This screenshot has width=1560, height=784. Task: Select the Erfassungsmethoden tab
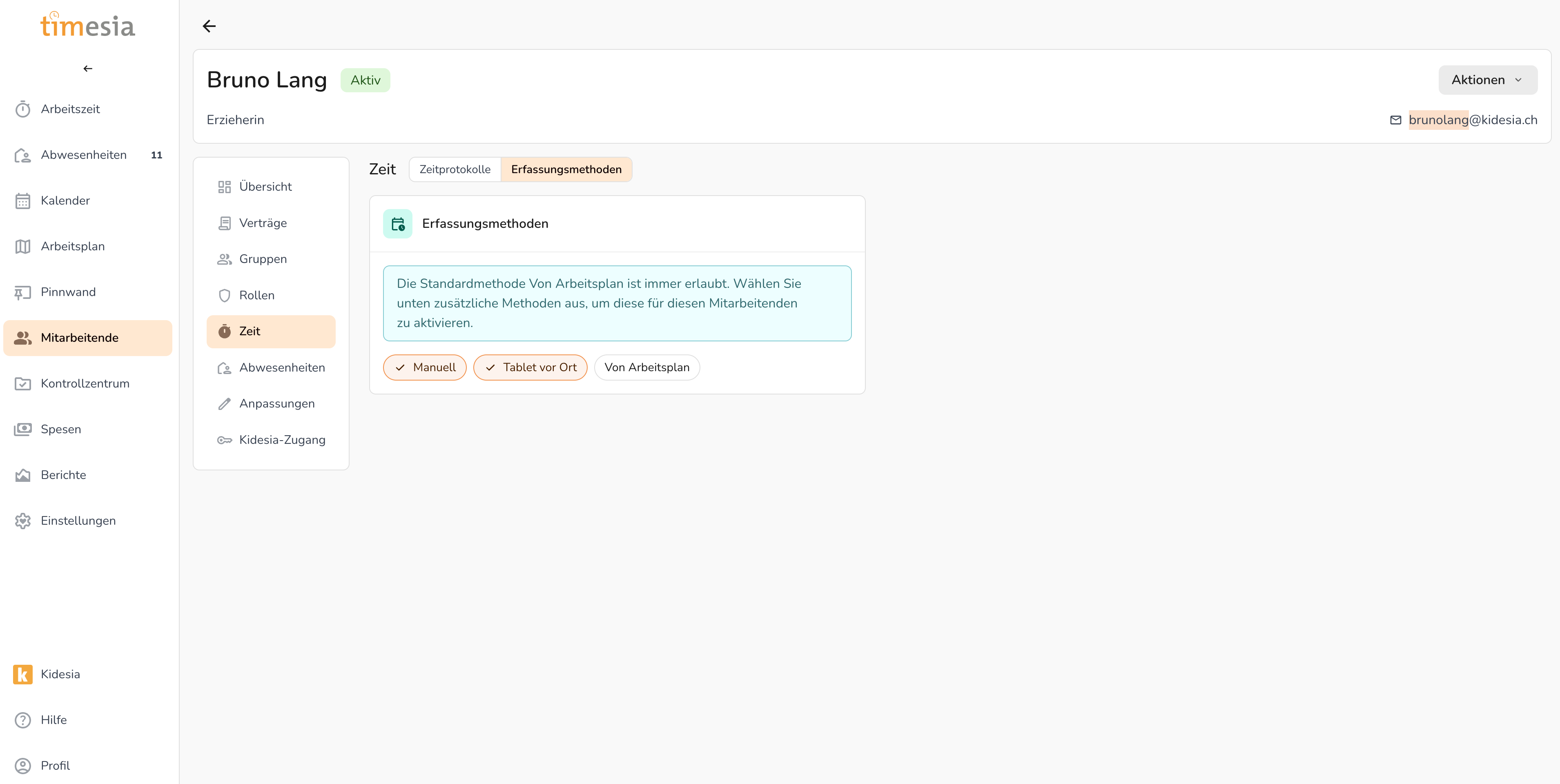tap(566, 169)
